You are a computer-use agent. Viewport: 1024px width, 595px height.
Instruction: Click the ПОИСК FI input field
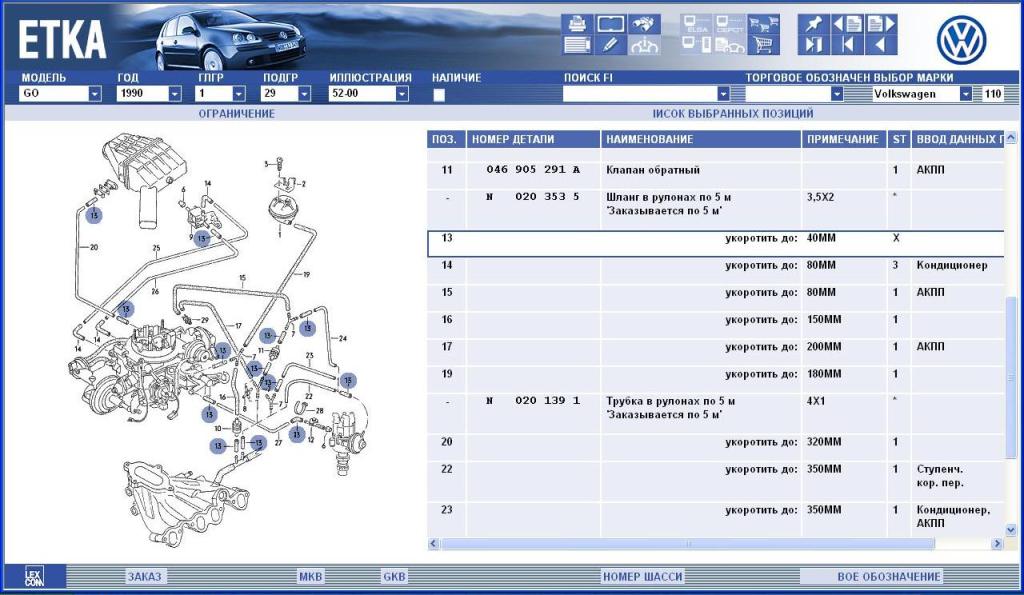pos(639,94)
